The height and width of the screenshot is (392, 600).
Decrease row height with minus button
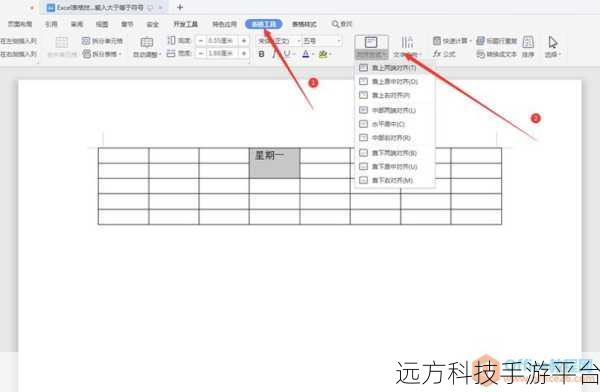tap(201, 41)
